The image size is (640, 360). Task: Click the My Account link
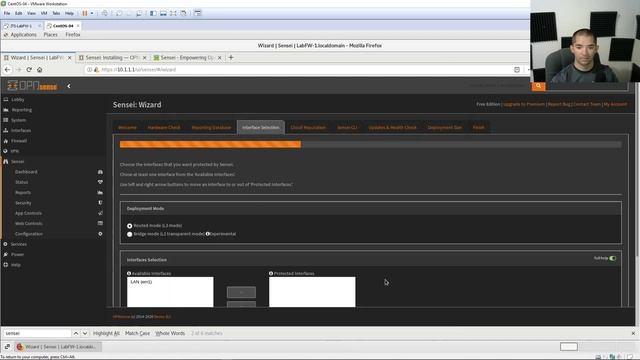(x=615, y=104)
